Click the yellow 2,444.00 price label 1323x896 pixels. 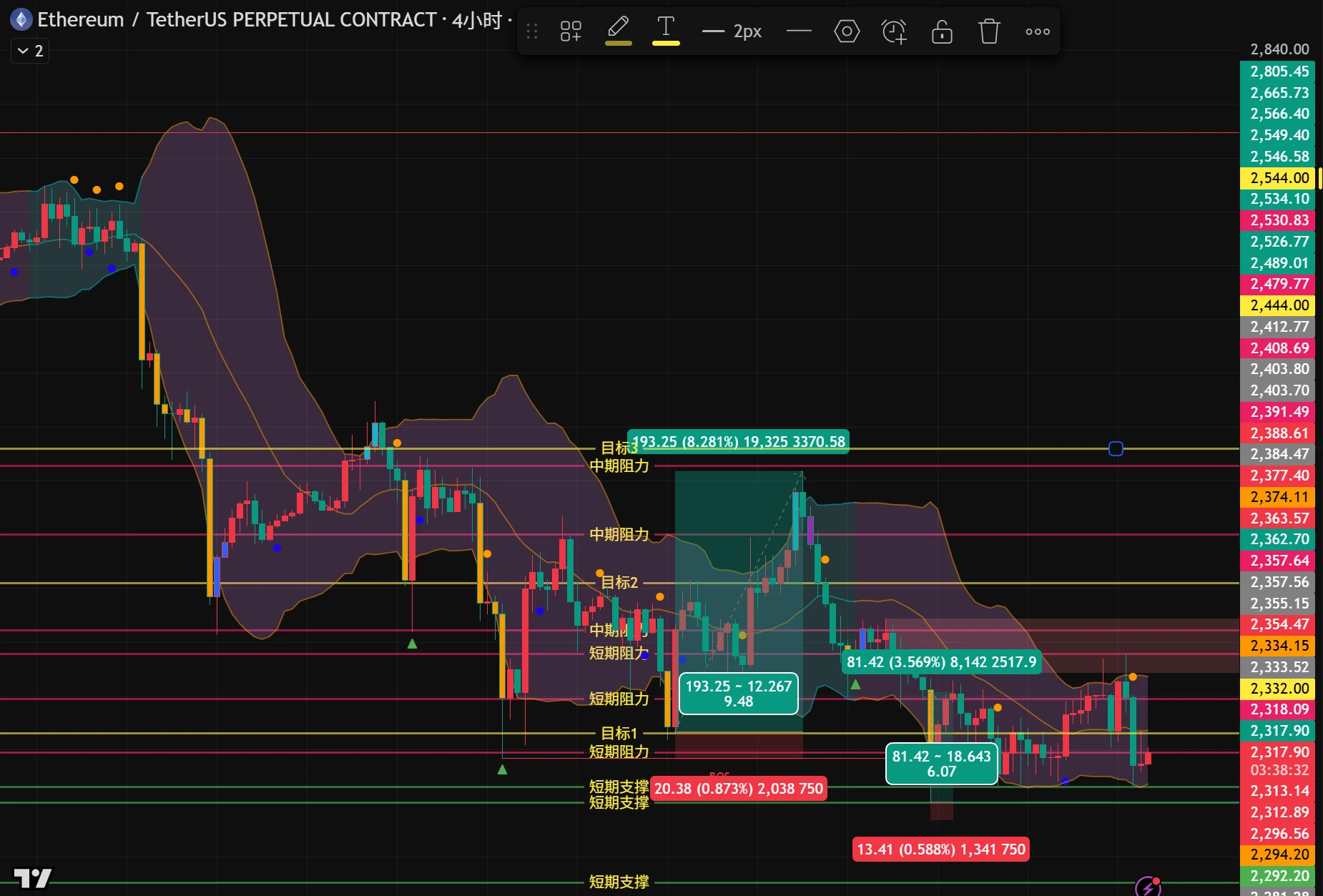1278,305
